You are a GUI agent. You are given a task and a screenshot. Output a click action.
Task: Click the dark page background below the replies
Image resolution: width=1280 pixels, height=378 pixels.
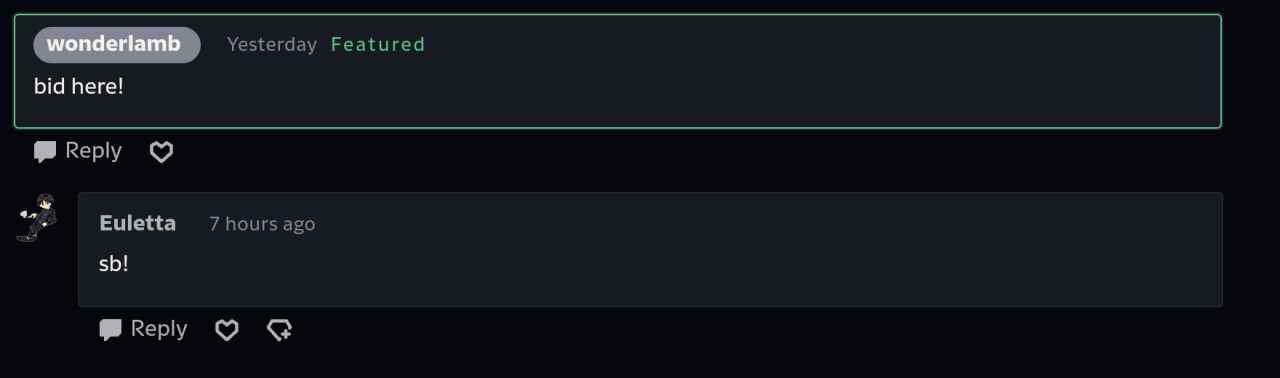[x=700, y=360]
